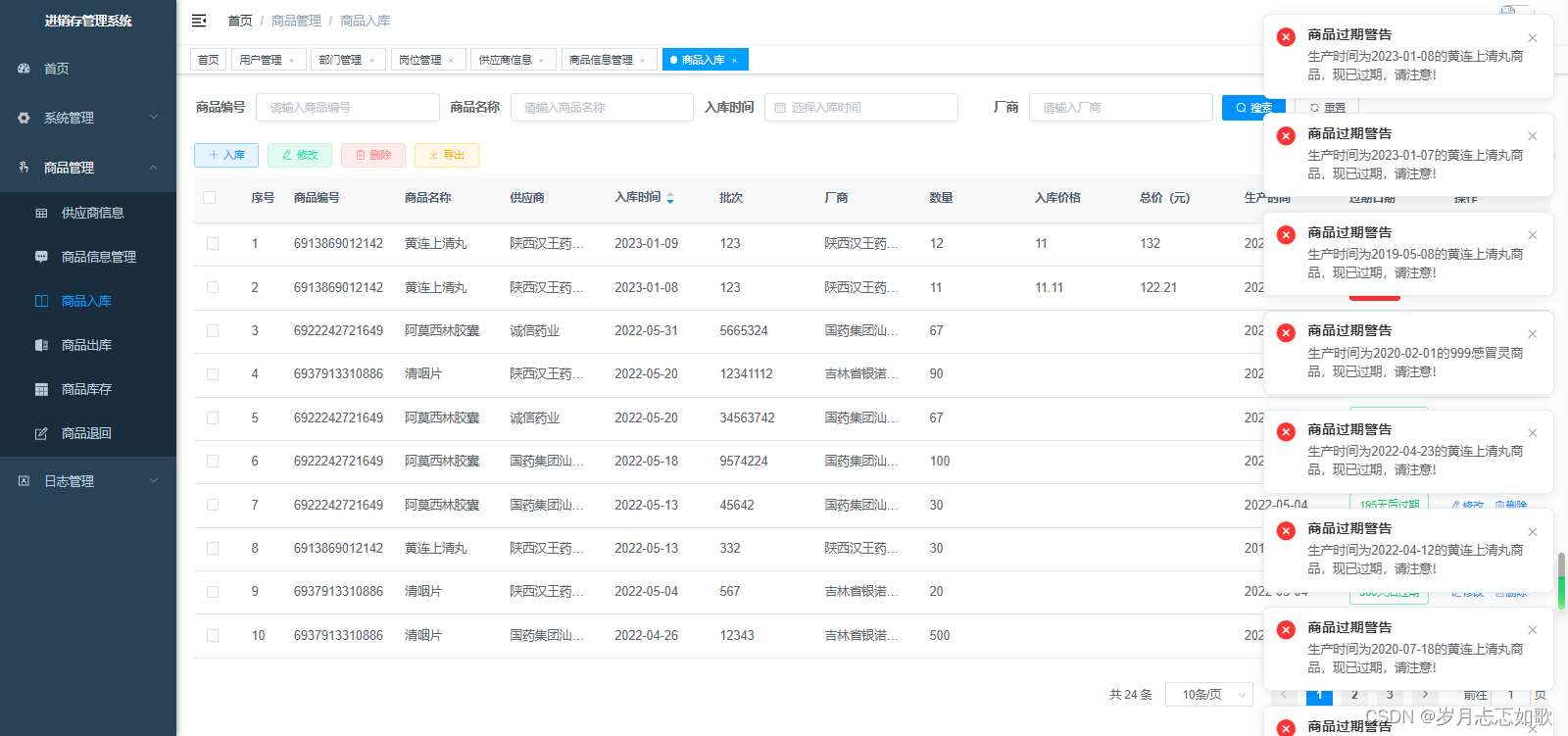Check the row 10 checkbox
The image size is (1568, 736).
pos(213,635)
